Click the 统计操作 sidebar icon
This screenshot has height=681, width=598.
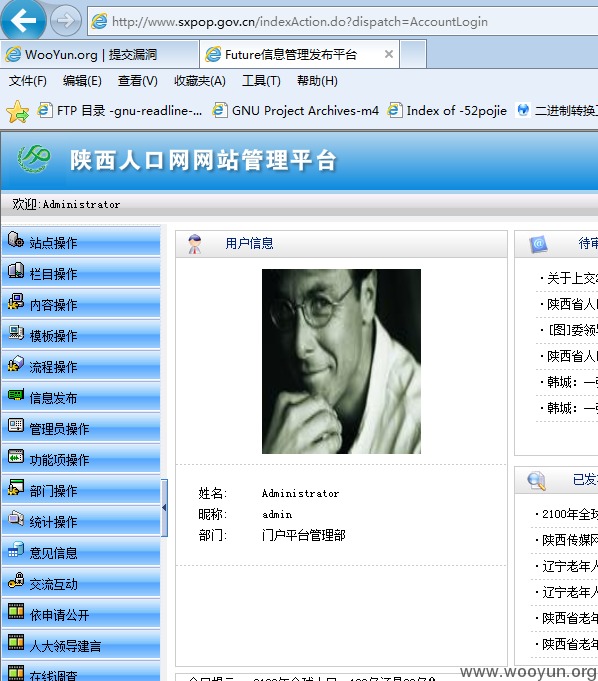pos(16,518)
